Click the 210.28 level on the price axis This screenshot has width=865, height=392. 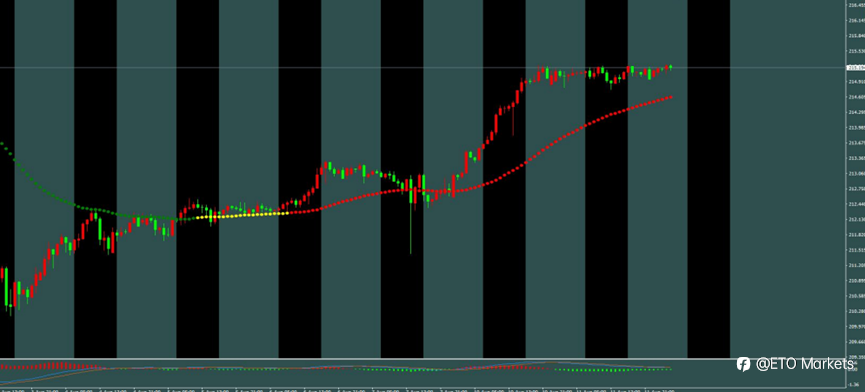(856, 311)
